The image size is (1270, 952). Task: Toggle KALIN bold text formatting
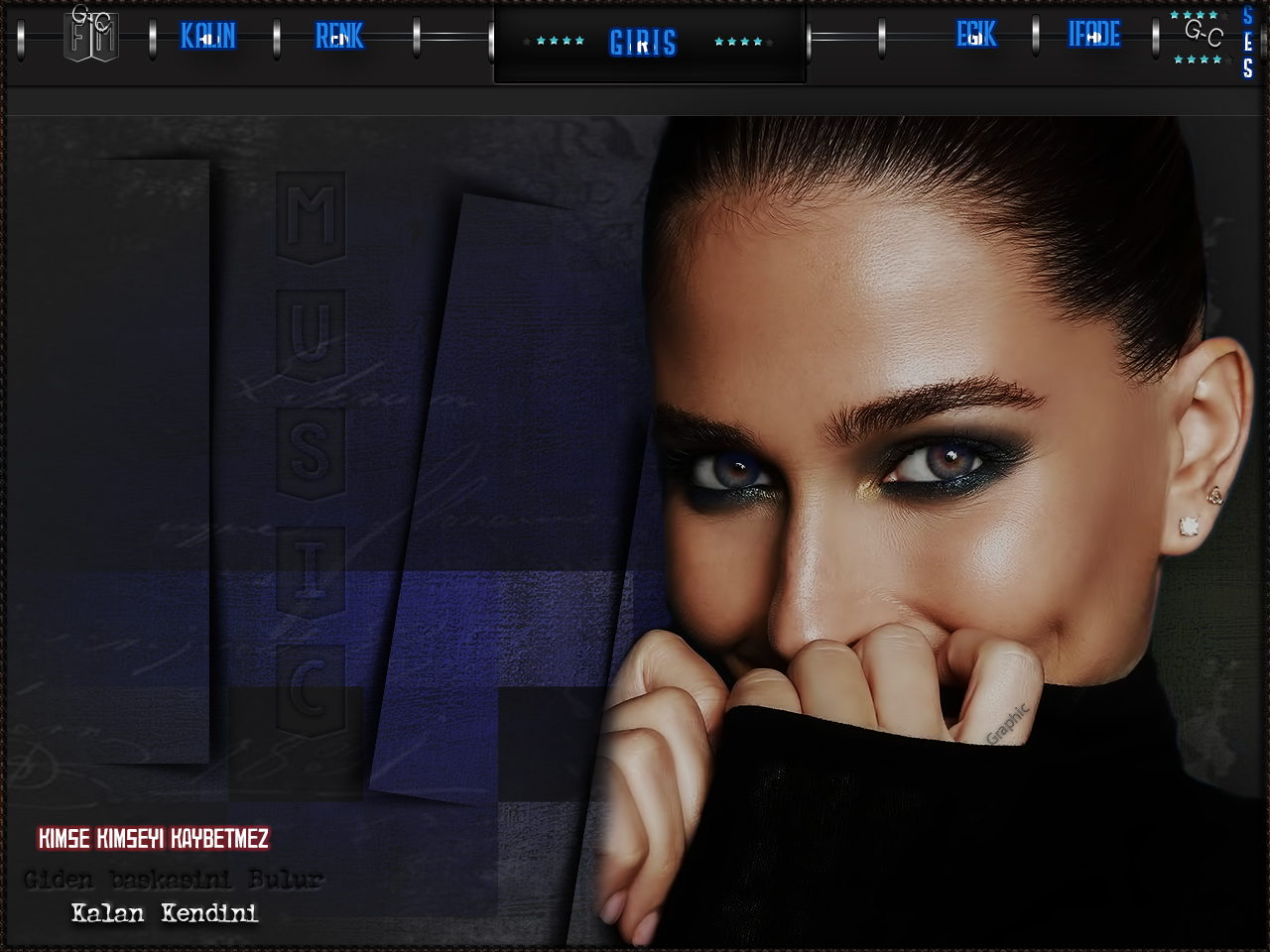pyautogui.click(x=208, y=37)
